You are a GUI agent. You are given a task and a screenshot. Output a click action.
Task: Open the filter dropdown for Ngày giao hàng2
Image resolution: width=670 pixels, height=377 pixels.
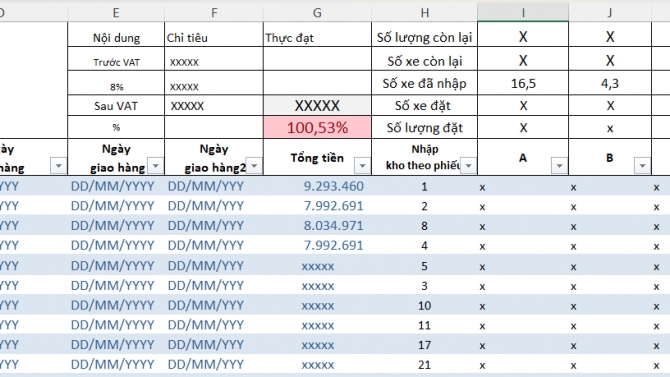(x=254, y=165)
